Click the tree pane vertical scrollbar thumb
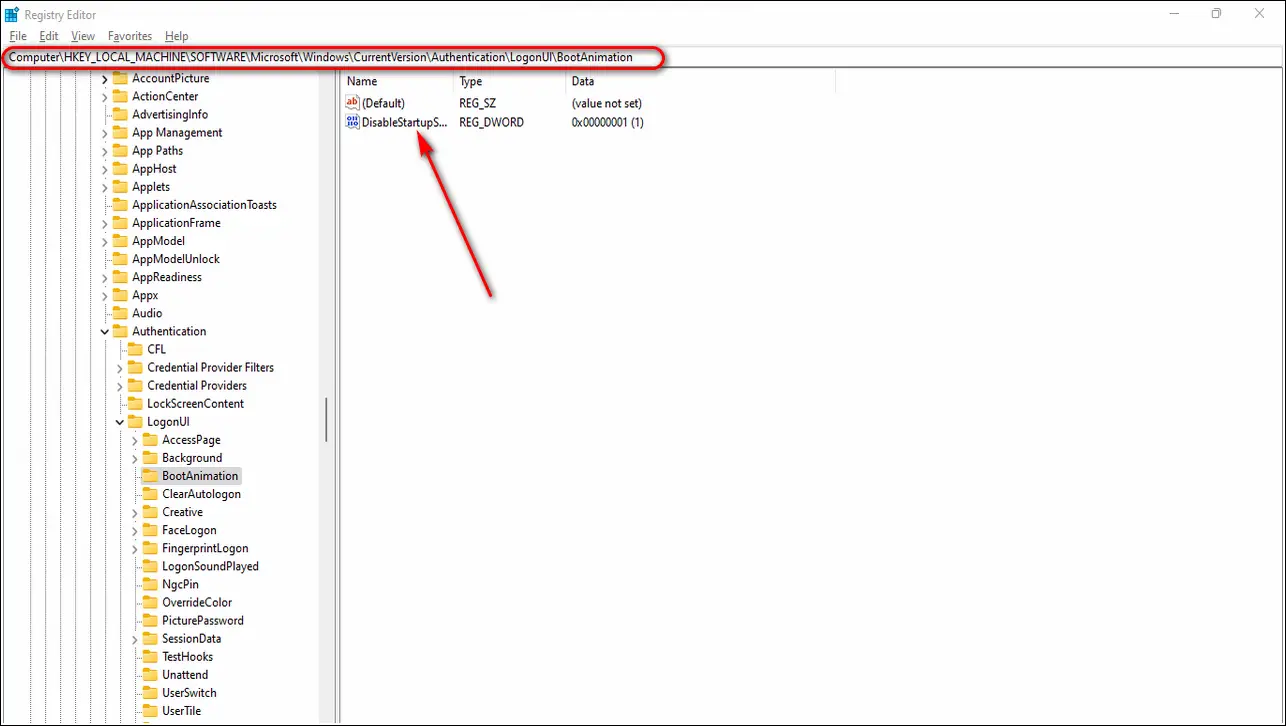 (326, 420)
